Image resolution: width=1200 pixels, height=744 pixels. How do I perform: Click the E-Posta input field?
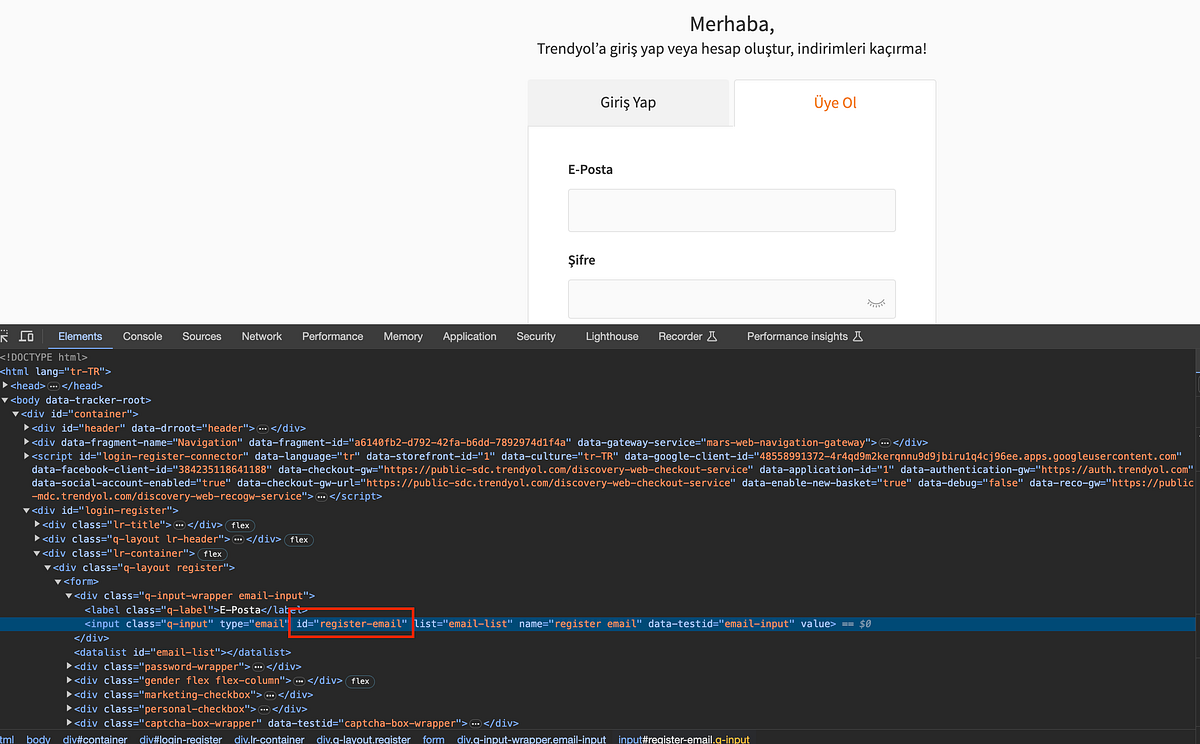(x=732, y=210)
